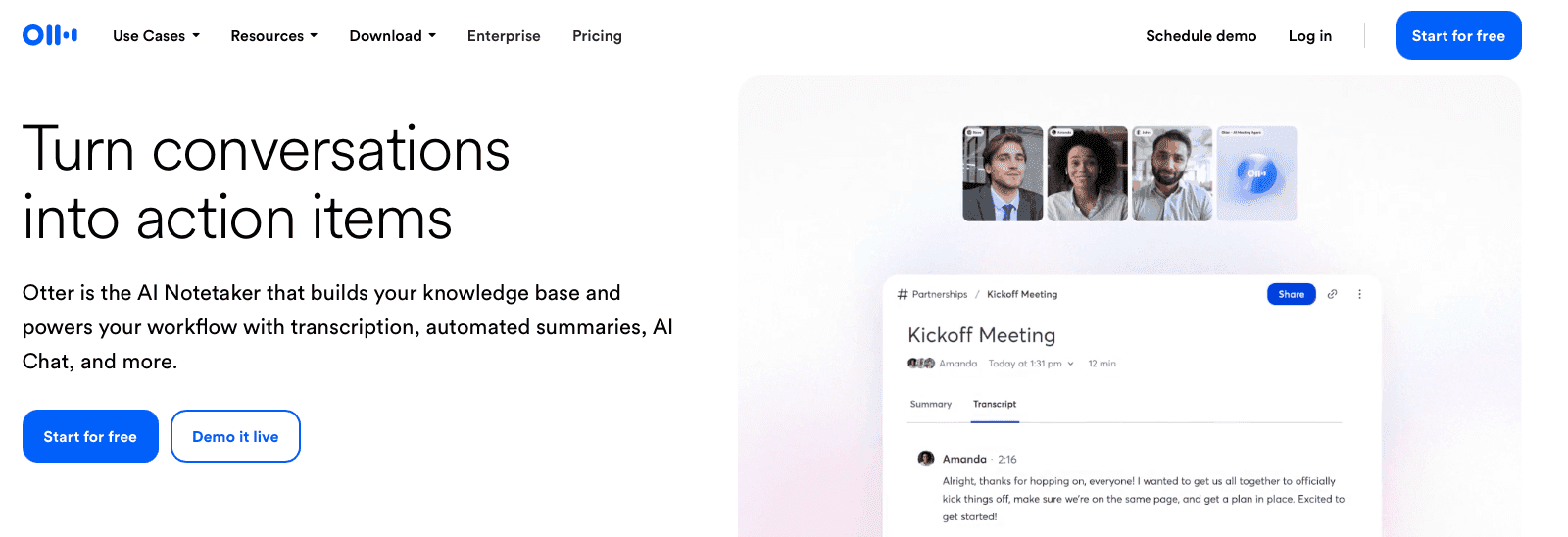1568x537 pixels.
Task: Click the participant avatars under Kickoff Meeting
Action: [x=921, y=364]
